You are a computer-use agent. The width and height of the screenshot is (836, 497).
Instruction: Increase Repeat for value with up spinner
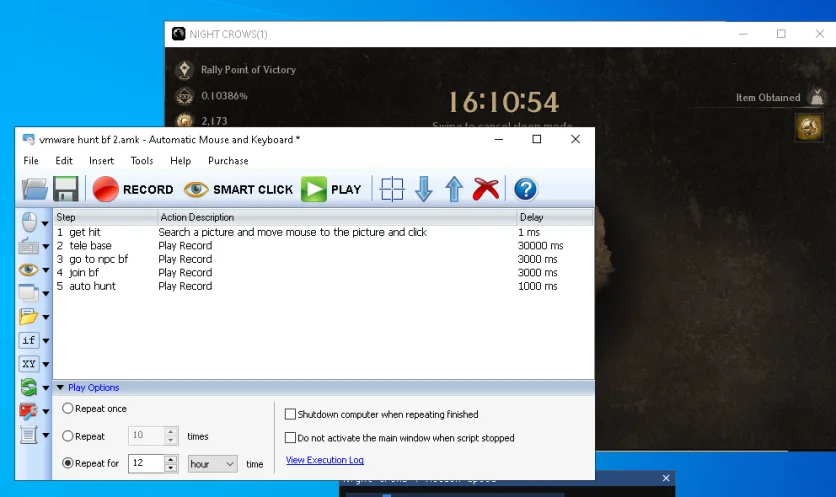pyautogui.click(x=171, y=459)
